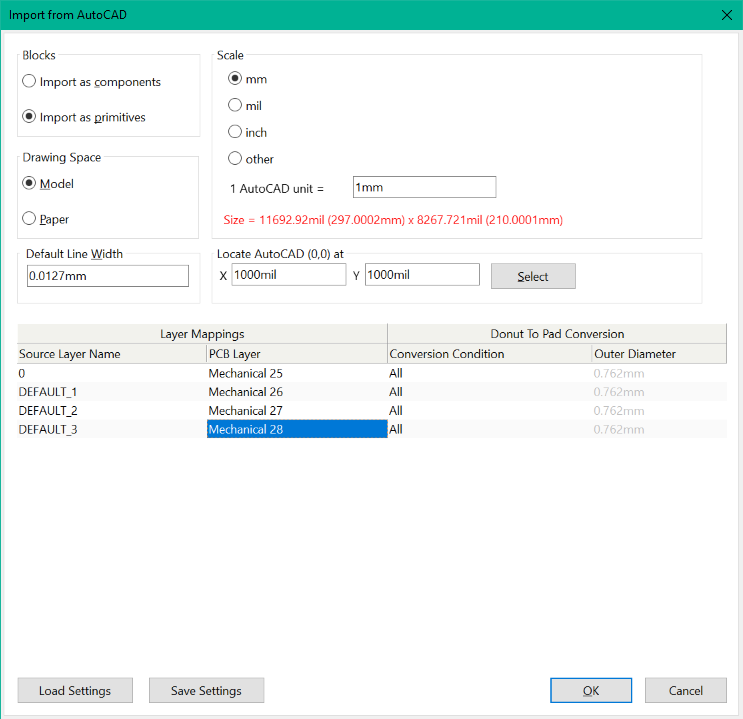The height and width of the screenshot is (719, 743).
Task: Pick the other scale option
Action: click(235, 159)
